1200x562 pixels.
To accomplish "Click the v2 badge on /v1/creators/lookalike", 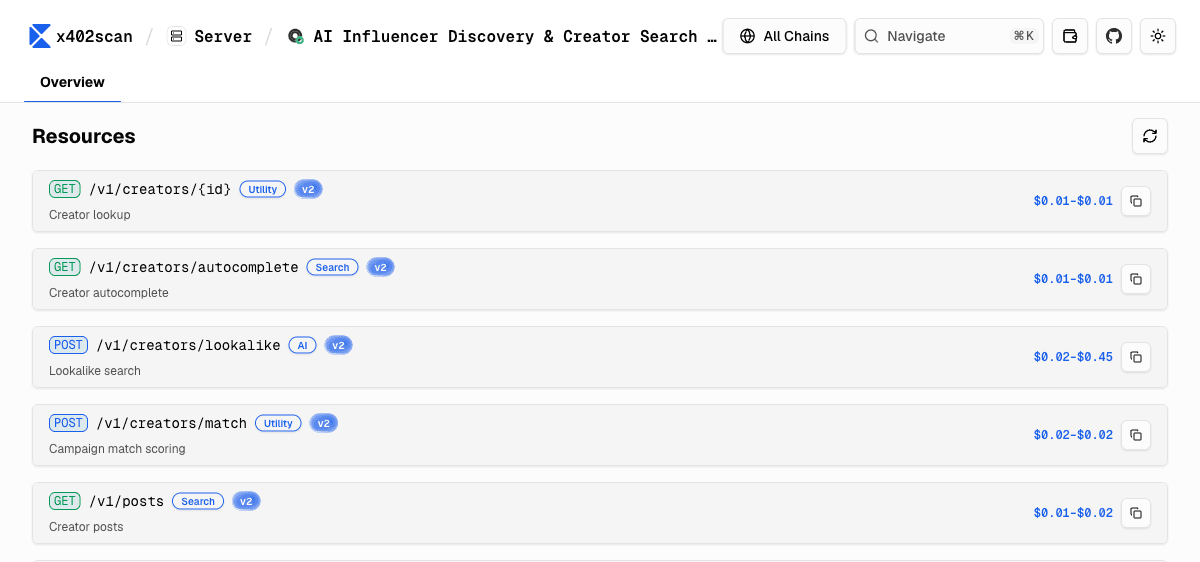I will point(339,345).
